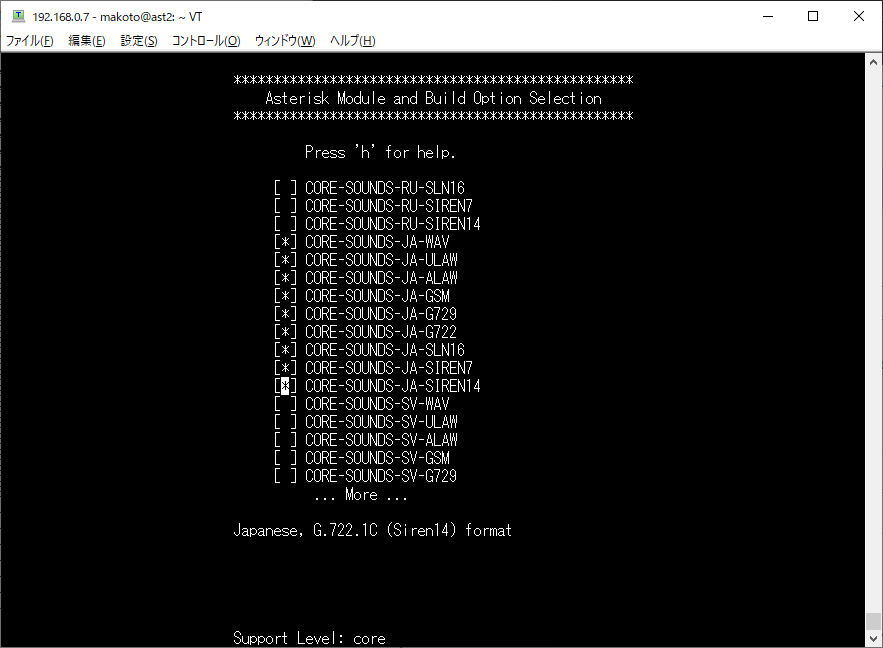This screenshot has height=648, width=883.
Task: Click the CORE-SOUNDS-SV-WAV label text
Action: tap(377, 404)
